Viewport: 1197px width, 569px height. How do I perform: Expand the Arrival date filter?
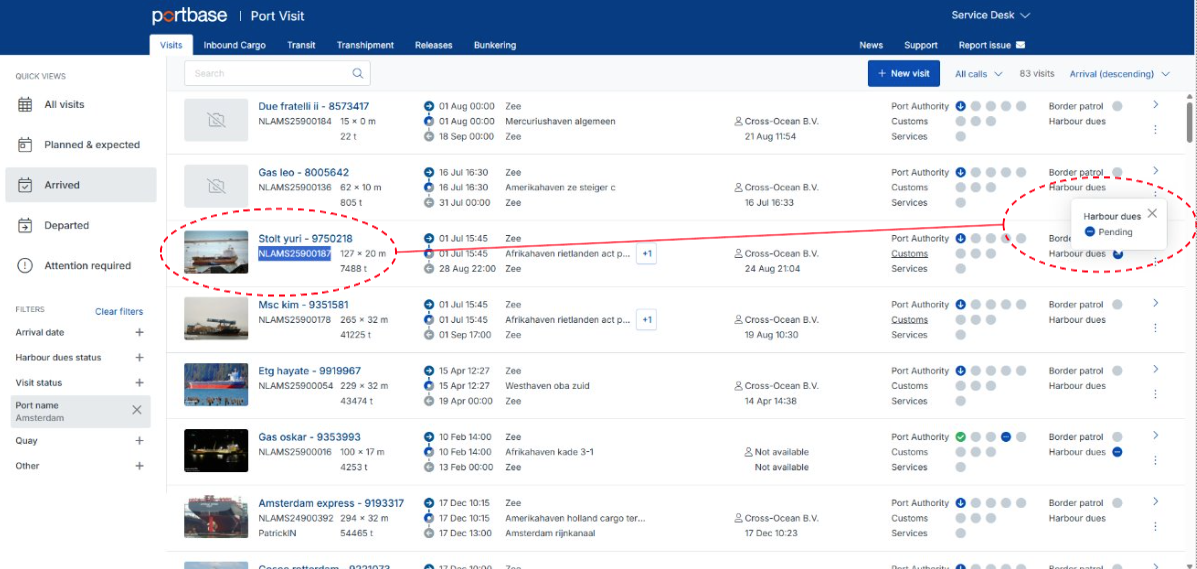pos(139,332)
